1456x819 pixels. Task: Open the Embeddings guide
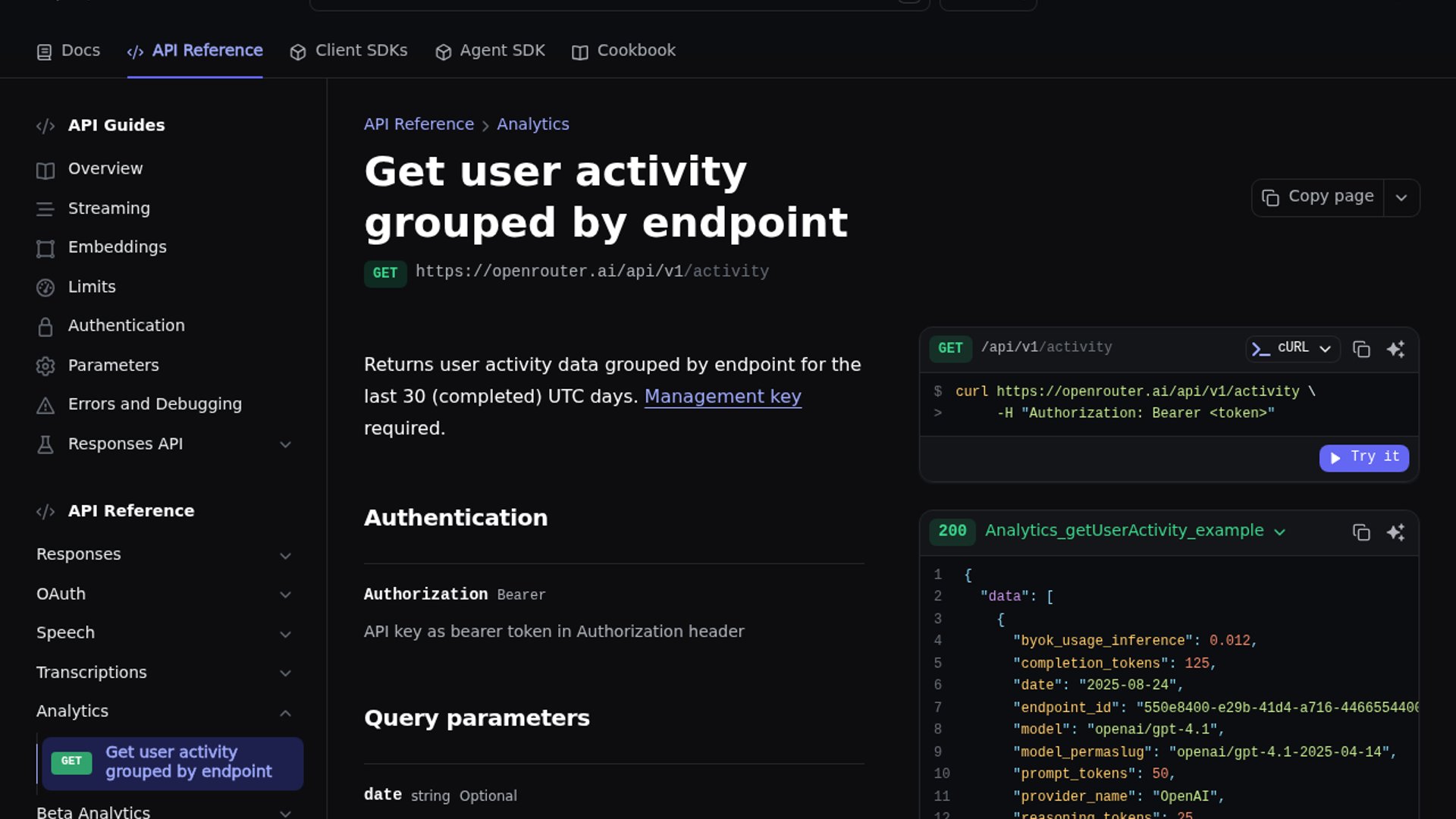[118, 247]
